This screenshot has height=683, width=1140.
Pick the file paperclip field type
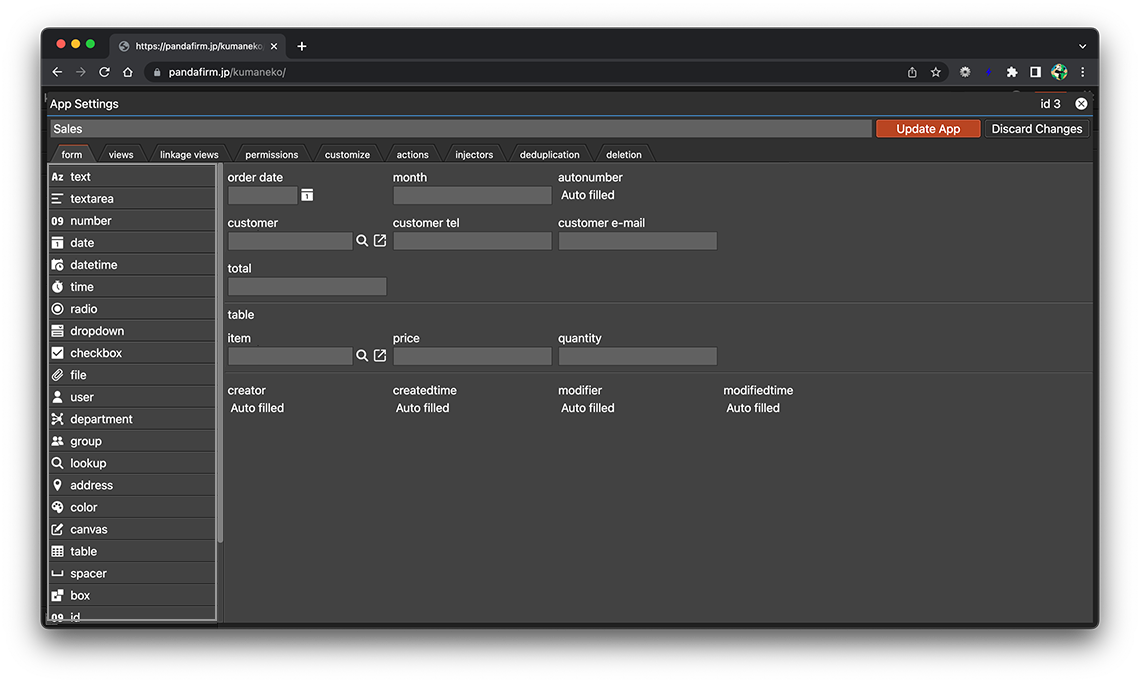(58, 375)
